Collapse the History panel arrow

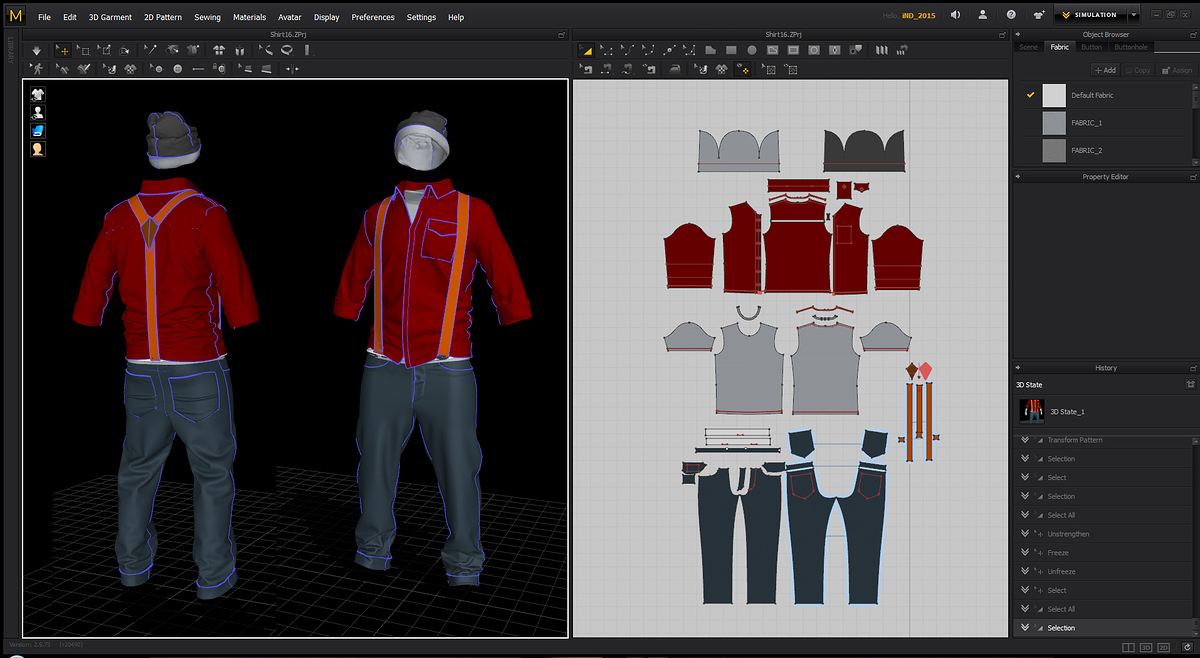point(1018,367)
